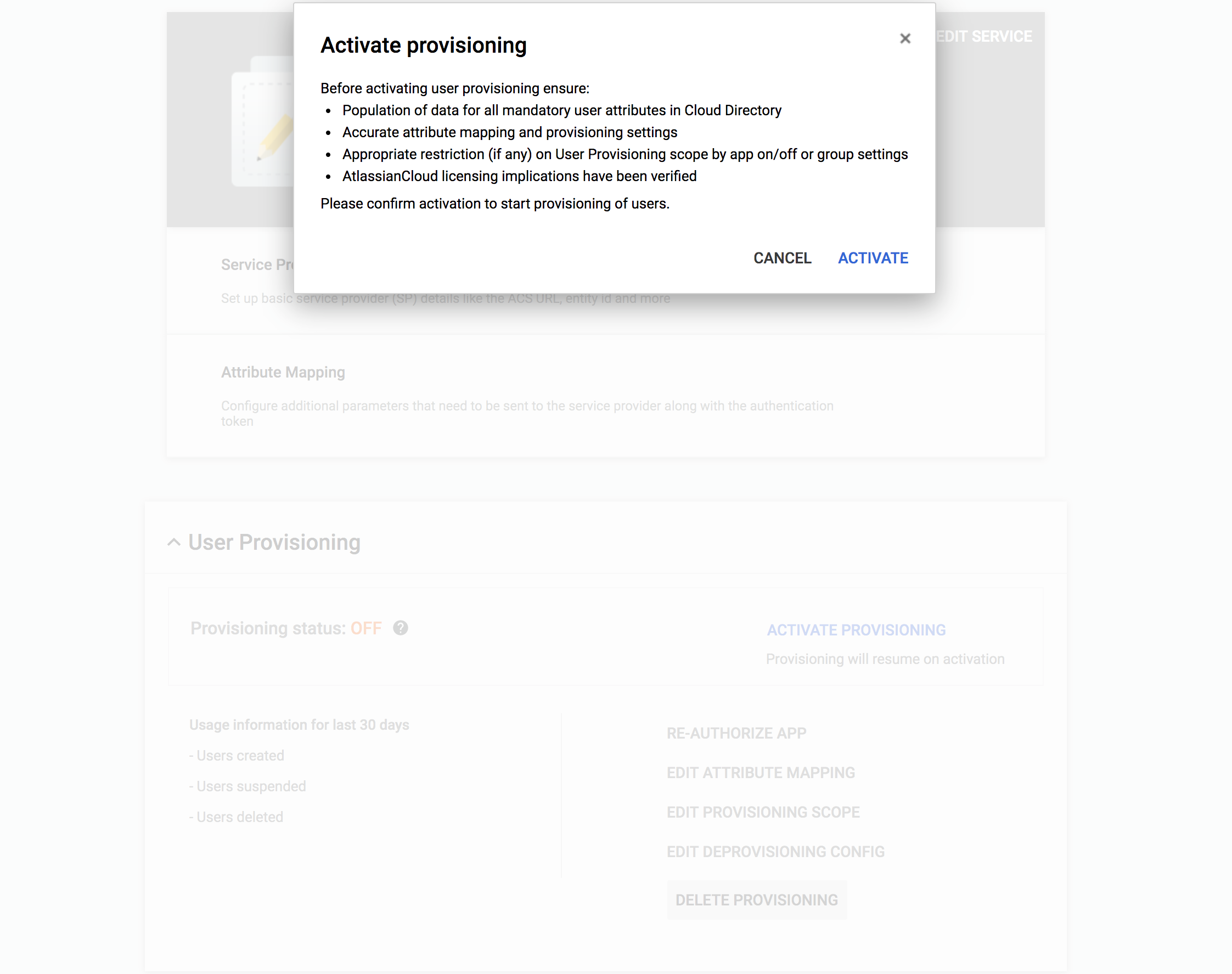
Task: Click DELETE PROVISIONING button
Action: [x=757, y=899]
